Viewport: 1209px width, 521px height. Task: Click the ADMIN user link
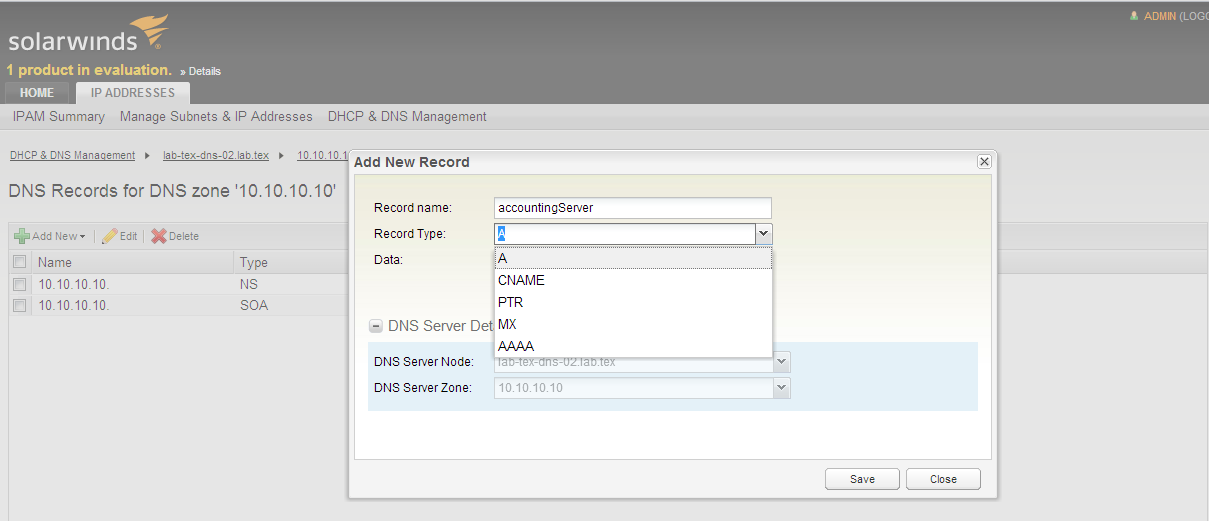(x=1160, y=16)
